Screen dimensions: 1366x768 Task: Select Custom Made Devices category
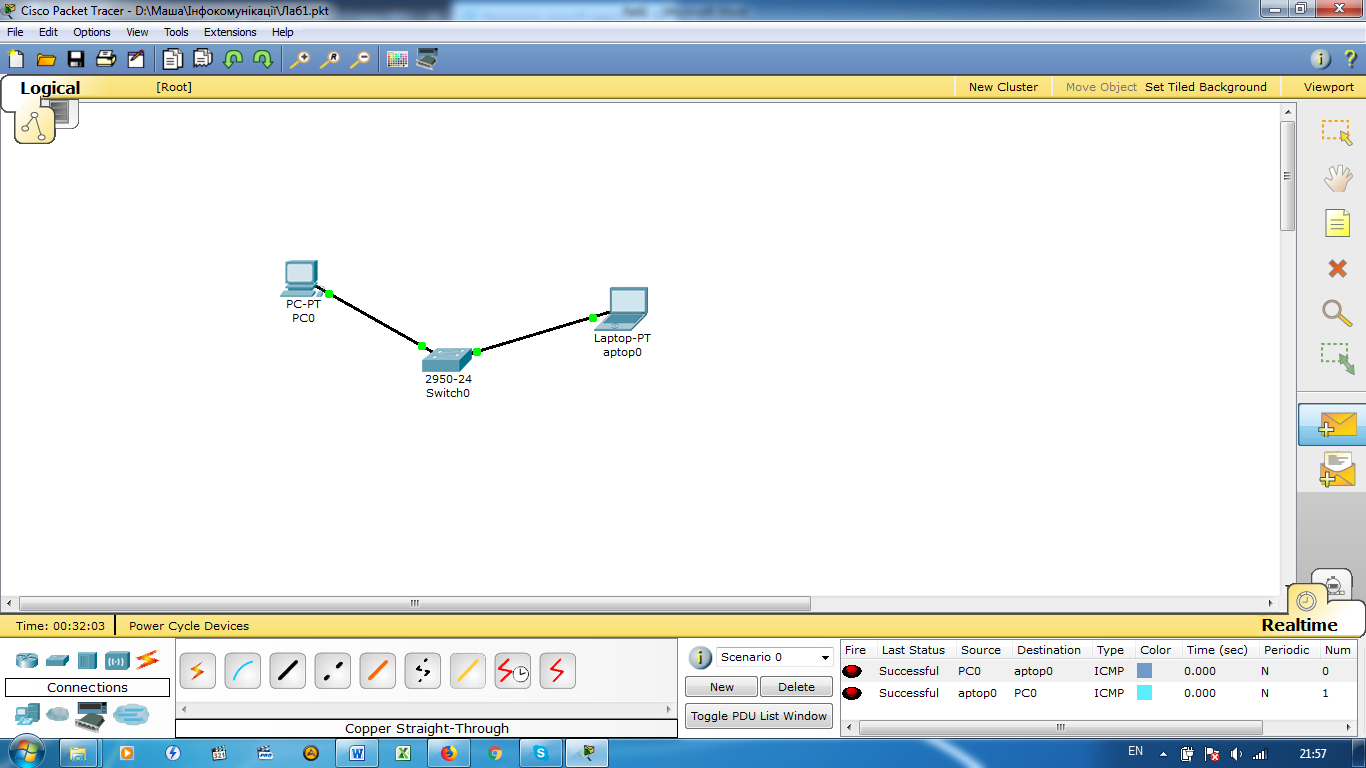click(x=91, y=716)
